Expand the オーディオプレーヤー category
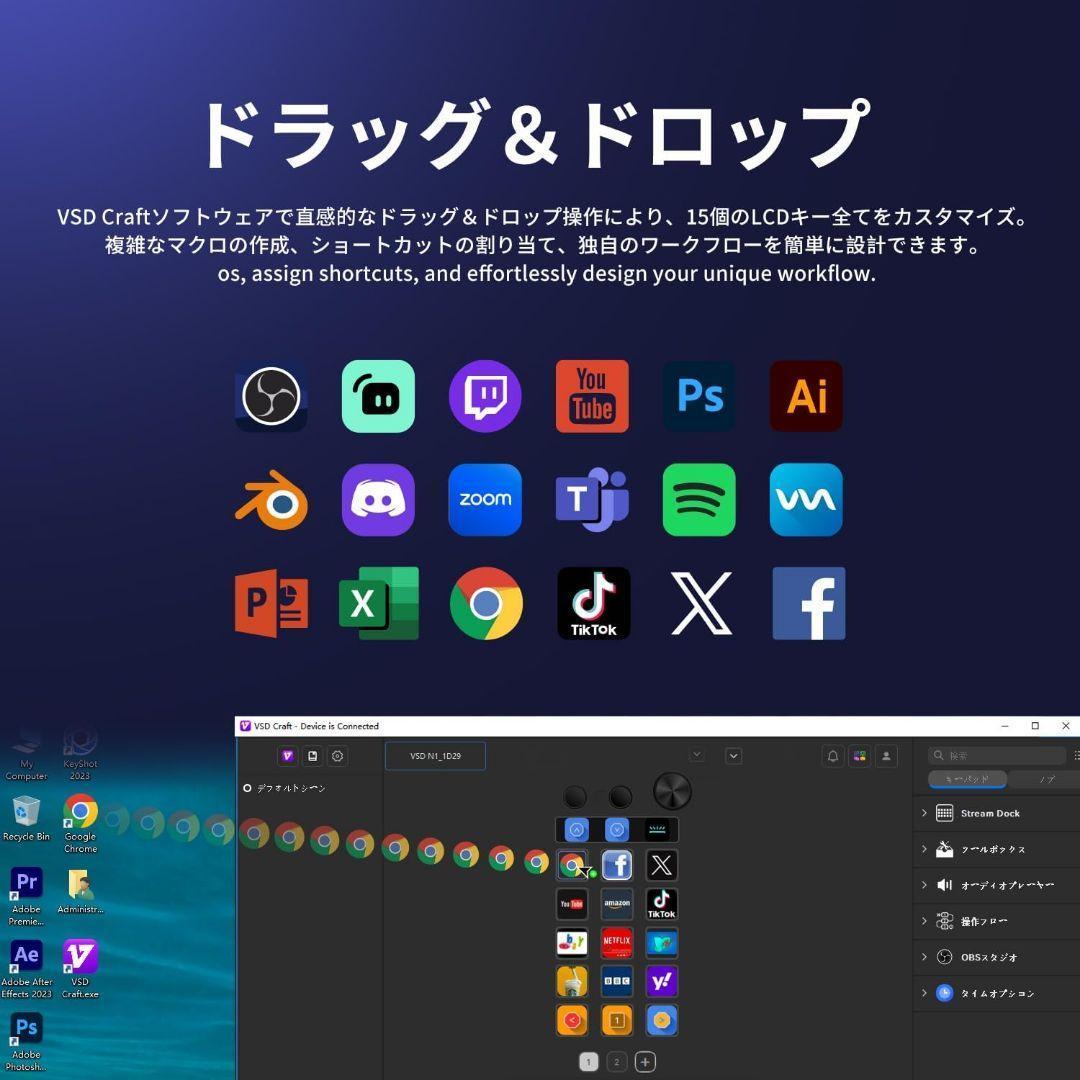 click(x=996, y=885)
